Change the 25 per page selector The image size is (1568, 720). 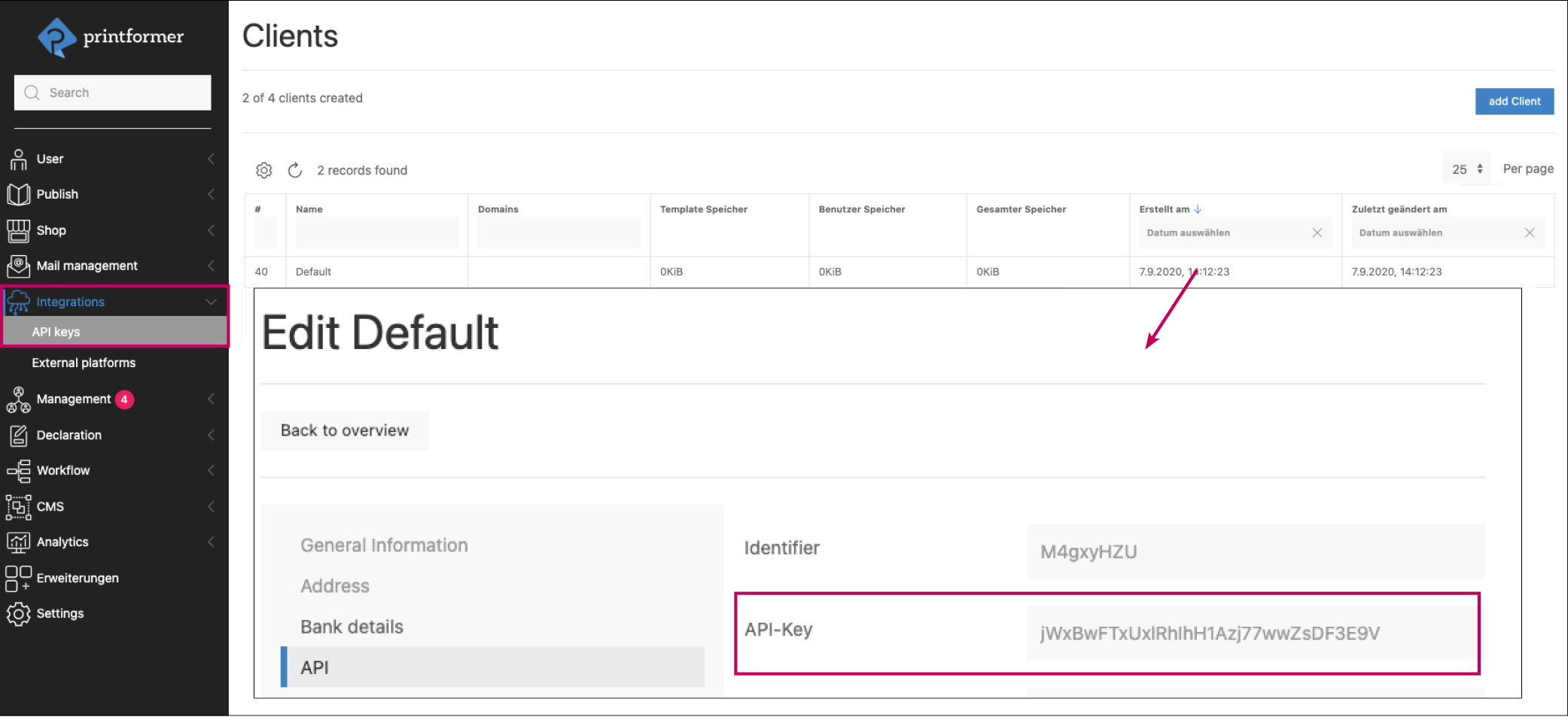pos(1466,169)
